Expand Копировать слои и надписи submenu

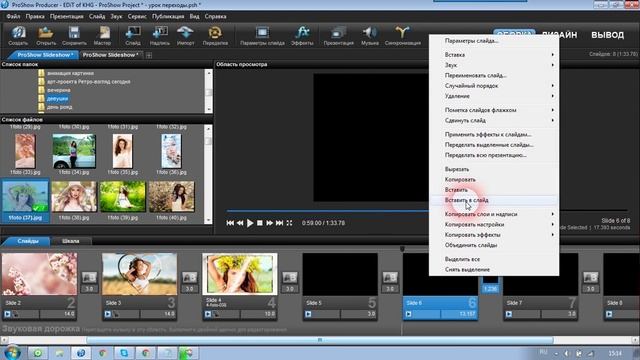click(x=494, y=214)
